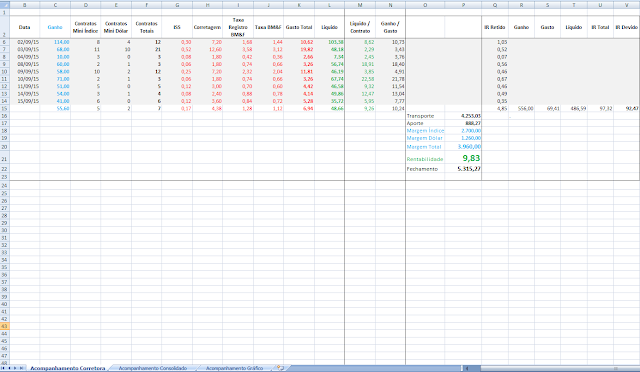Open the Acompanhamento Corretora sheet tab
The image size is (640, 372).
point(67,368)
